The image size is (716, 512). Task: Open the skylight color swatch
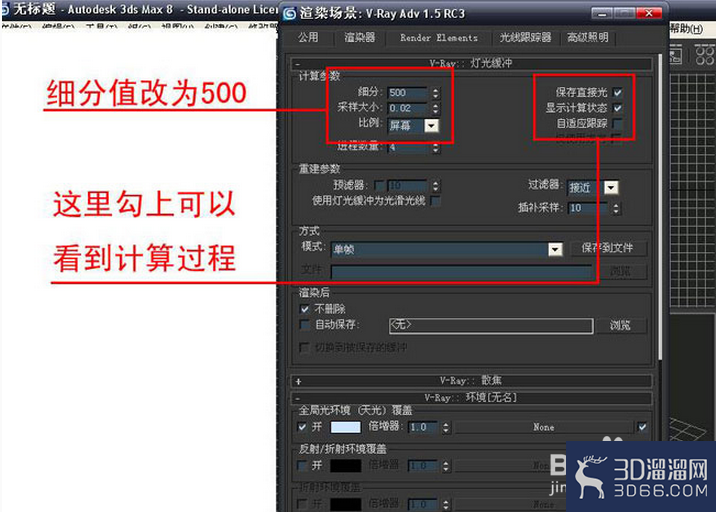tap(345, 428)
